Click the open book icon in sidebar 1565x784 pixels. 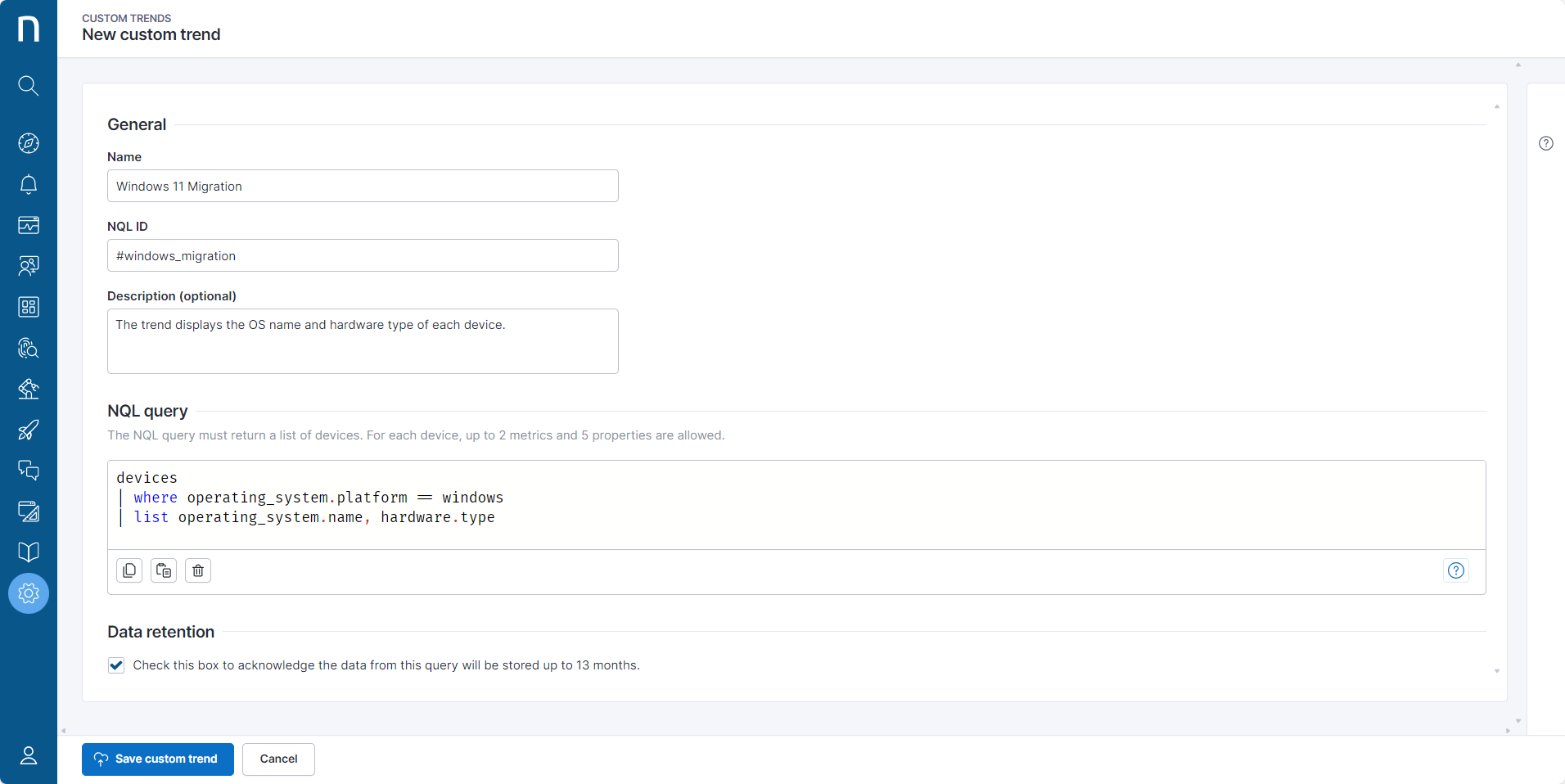[29, 552]
